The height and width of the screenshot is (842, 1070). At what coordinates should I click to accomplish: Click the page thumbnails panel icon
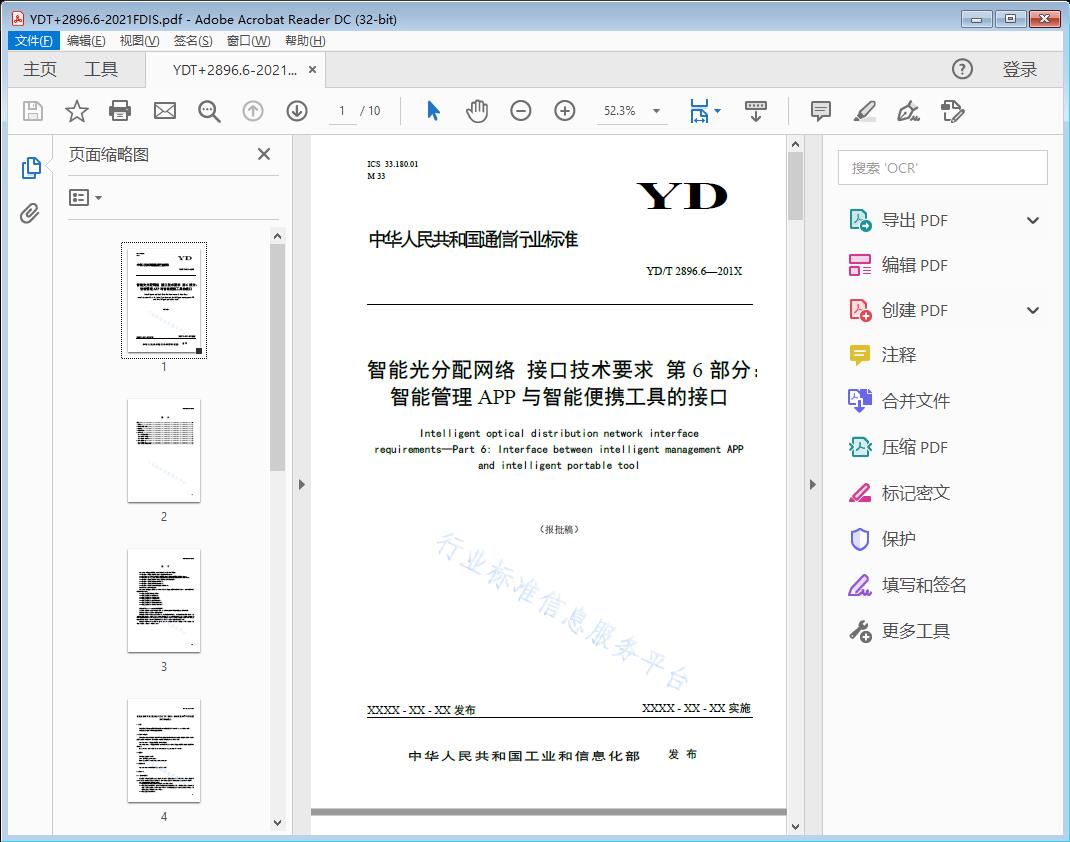(31, 167)
